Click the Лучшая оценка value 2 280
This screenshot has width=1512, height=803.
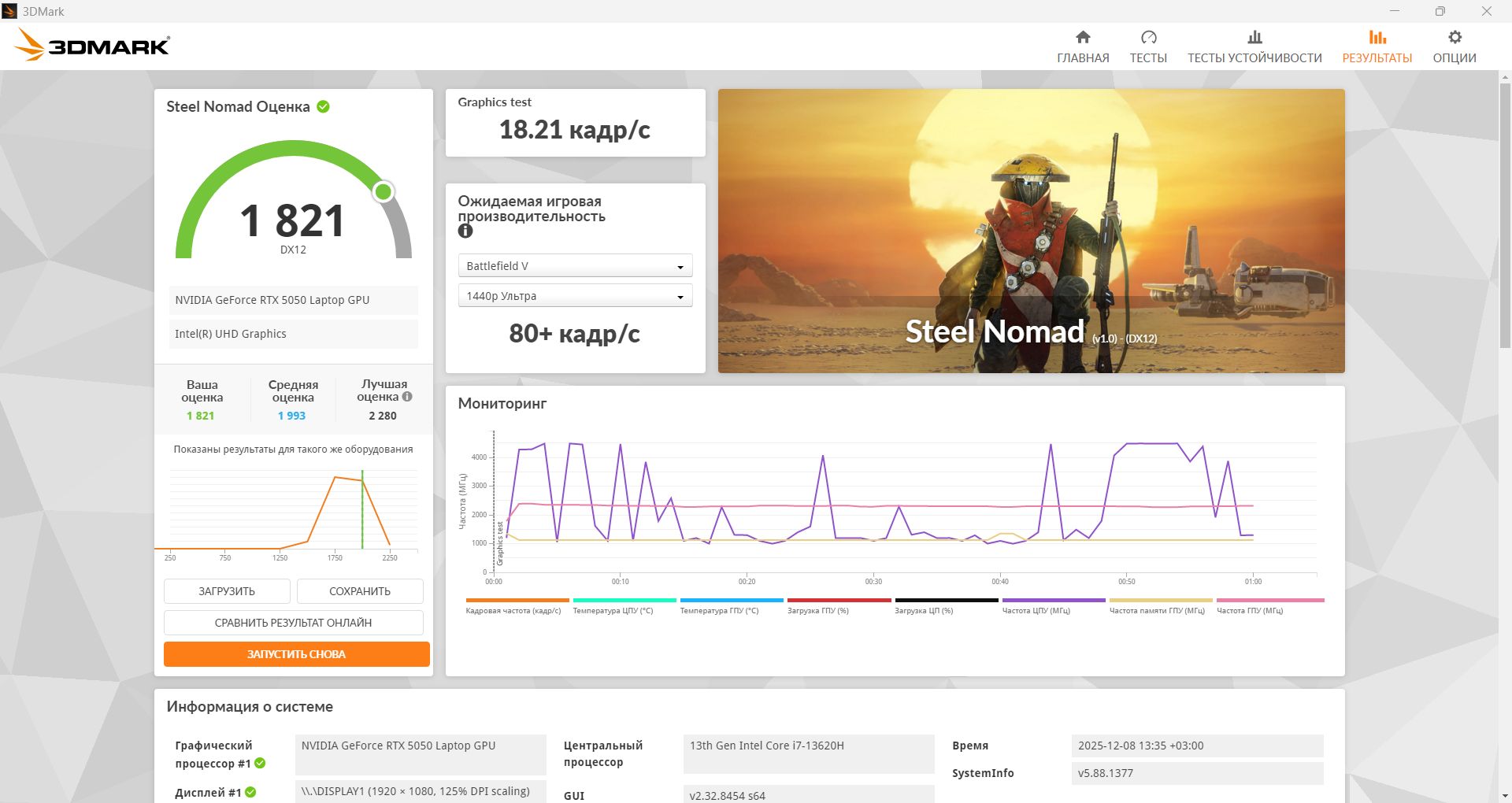[x=383, y=416]
